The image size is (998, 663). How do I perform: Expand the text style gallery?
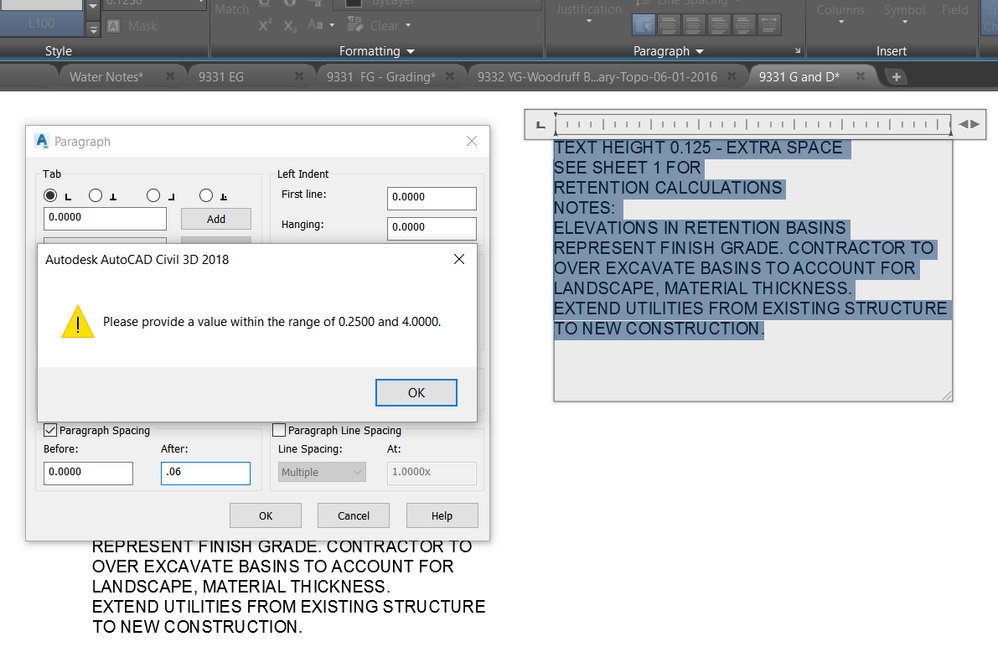click(x=93, y=29)
